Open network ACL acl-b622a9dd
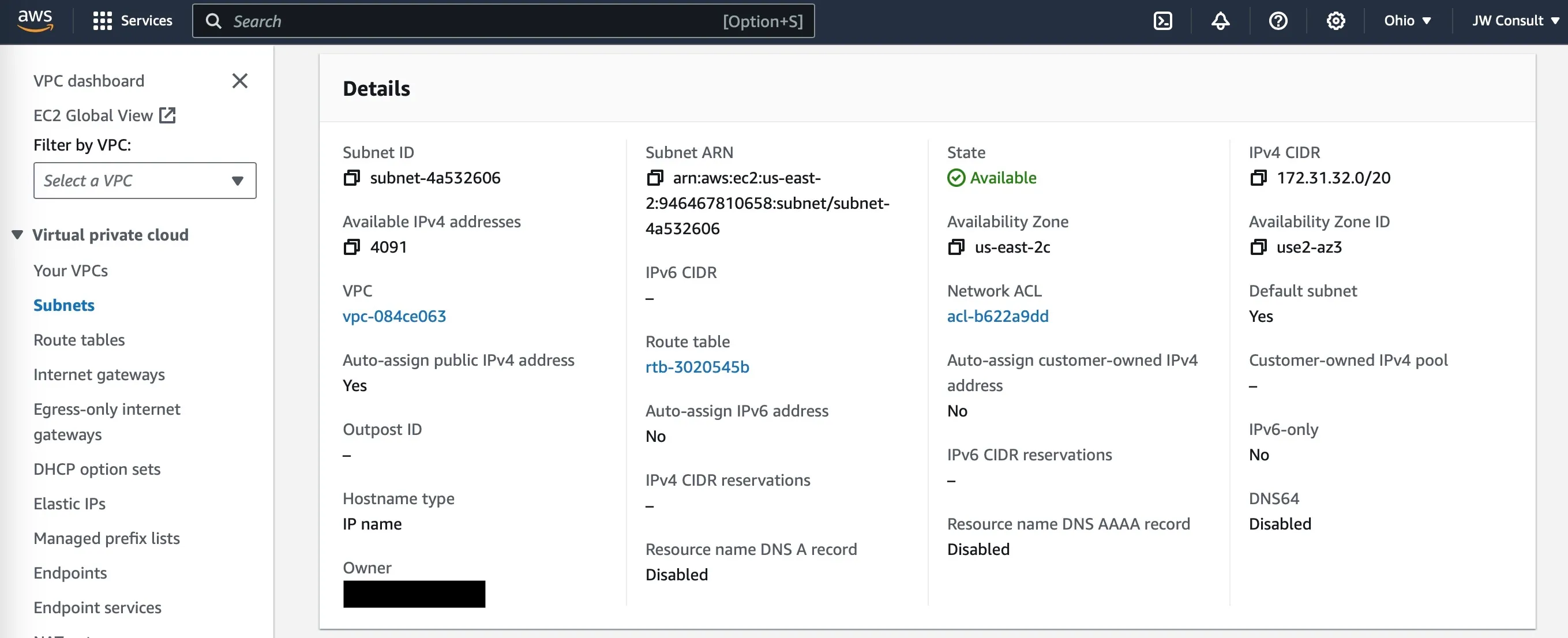1568x638 pixels. click(x=997, y=316)
